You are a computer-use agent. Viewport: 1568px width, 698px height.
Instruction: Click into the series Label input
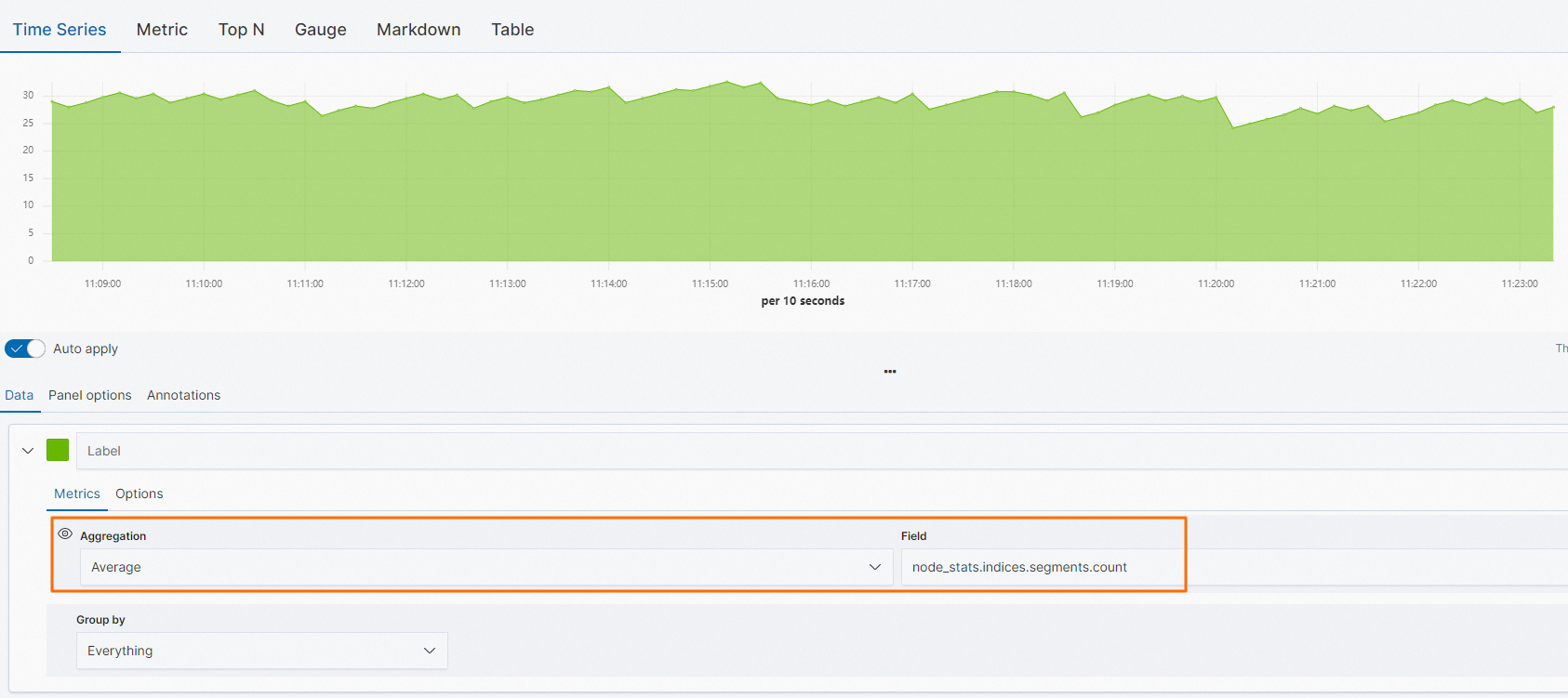(x=822, y=451)
